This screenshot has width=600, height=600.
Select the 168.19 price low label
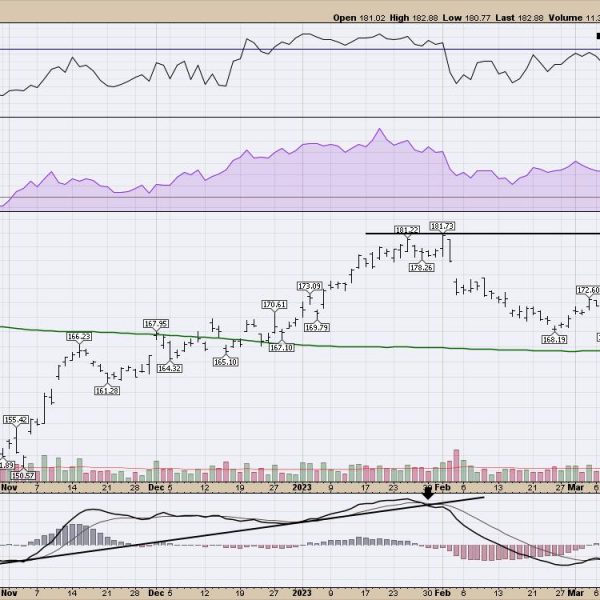pyautogui.click(x=554, y=339)
